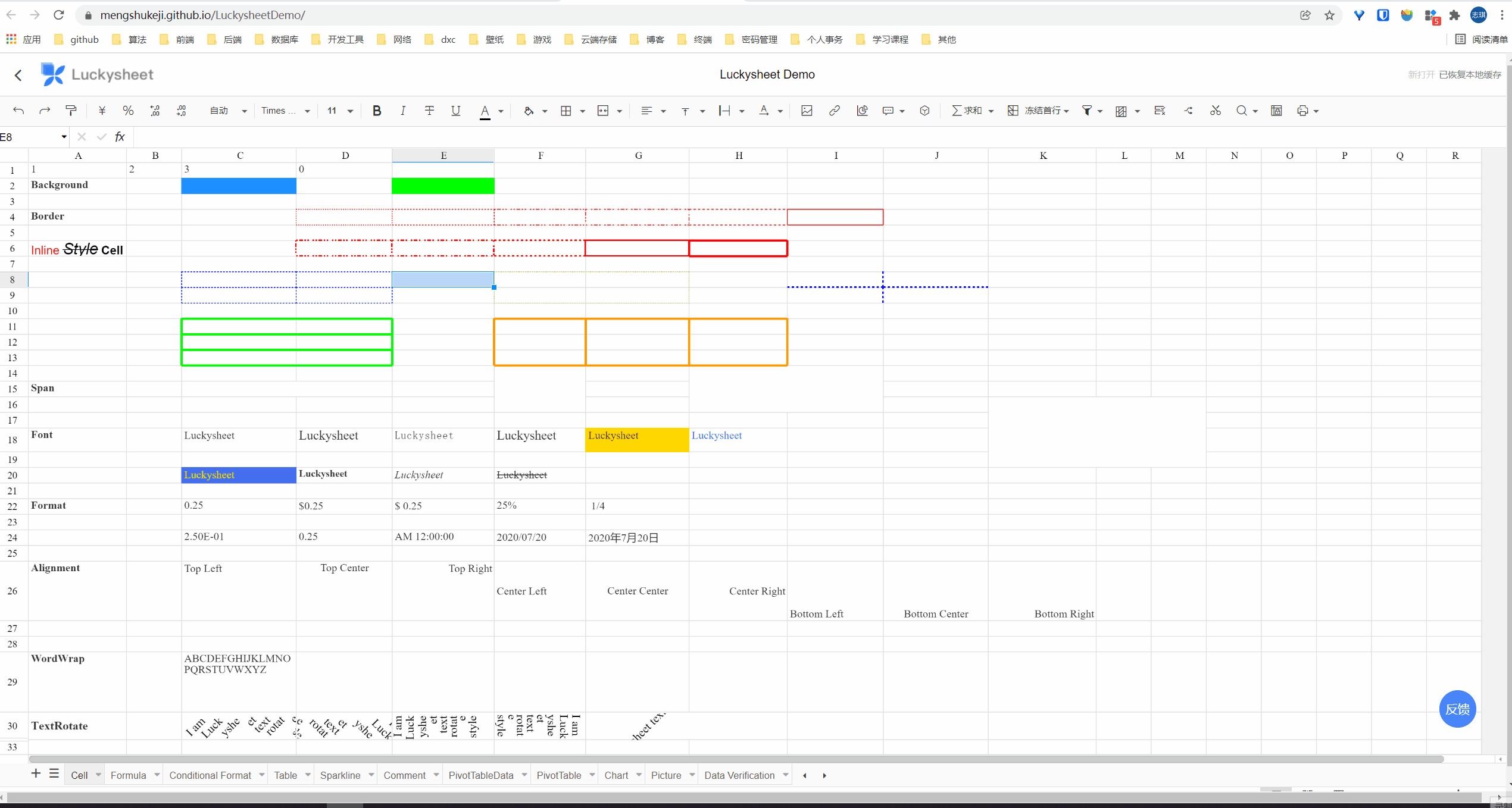
Task: Click the paint format brush icon
Action: 71,111
